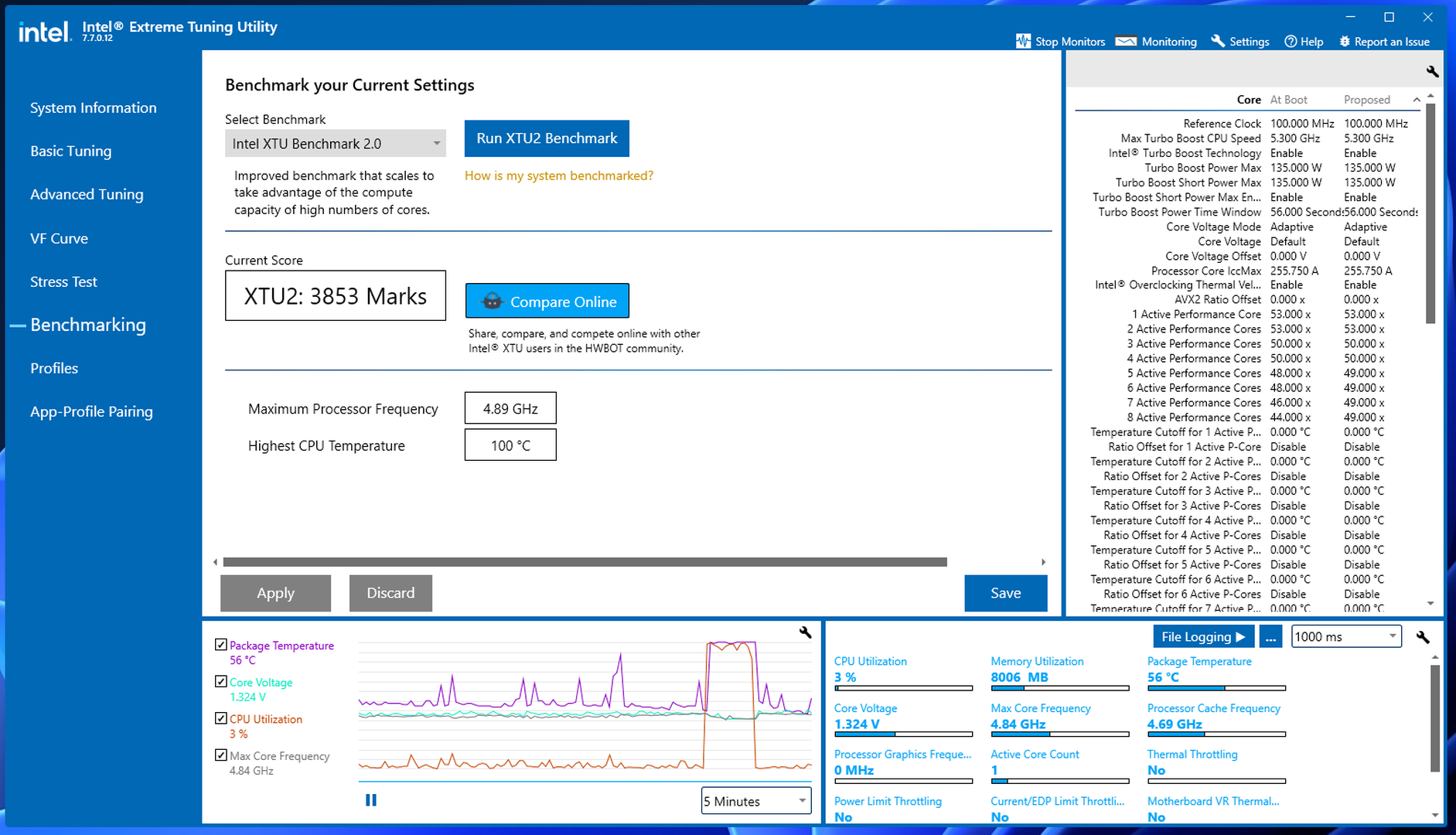The image size is (1456, 835).
Task: Open the VF Curve page
Action: [x=59, y=239]
